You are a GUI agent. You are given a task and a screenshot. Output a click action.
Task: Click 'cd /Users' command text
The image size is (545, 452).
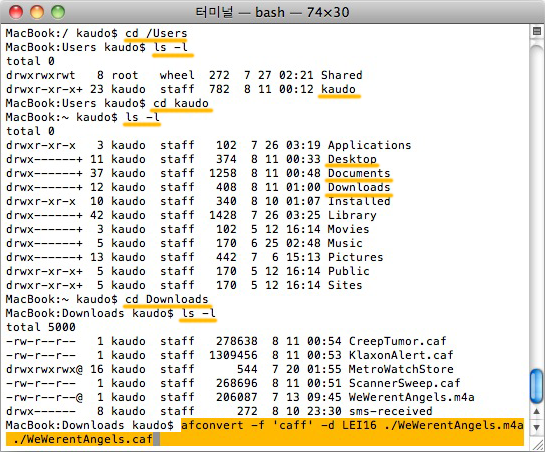point(156,33)
